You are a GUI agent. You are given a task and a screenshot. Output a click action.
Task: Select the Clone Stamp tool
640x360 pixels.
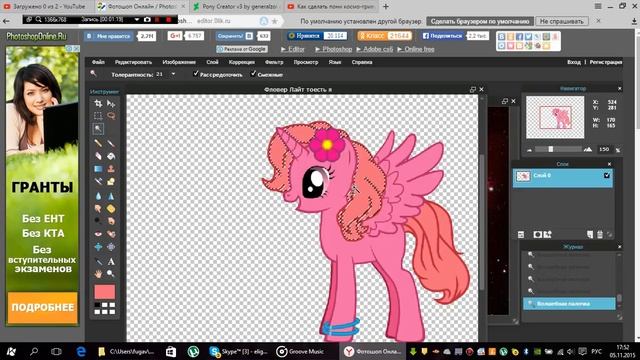111,169
